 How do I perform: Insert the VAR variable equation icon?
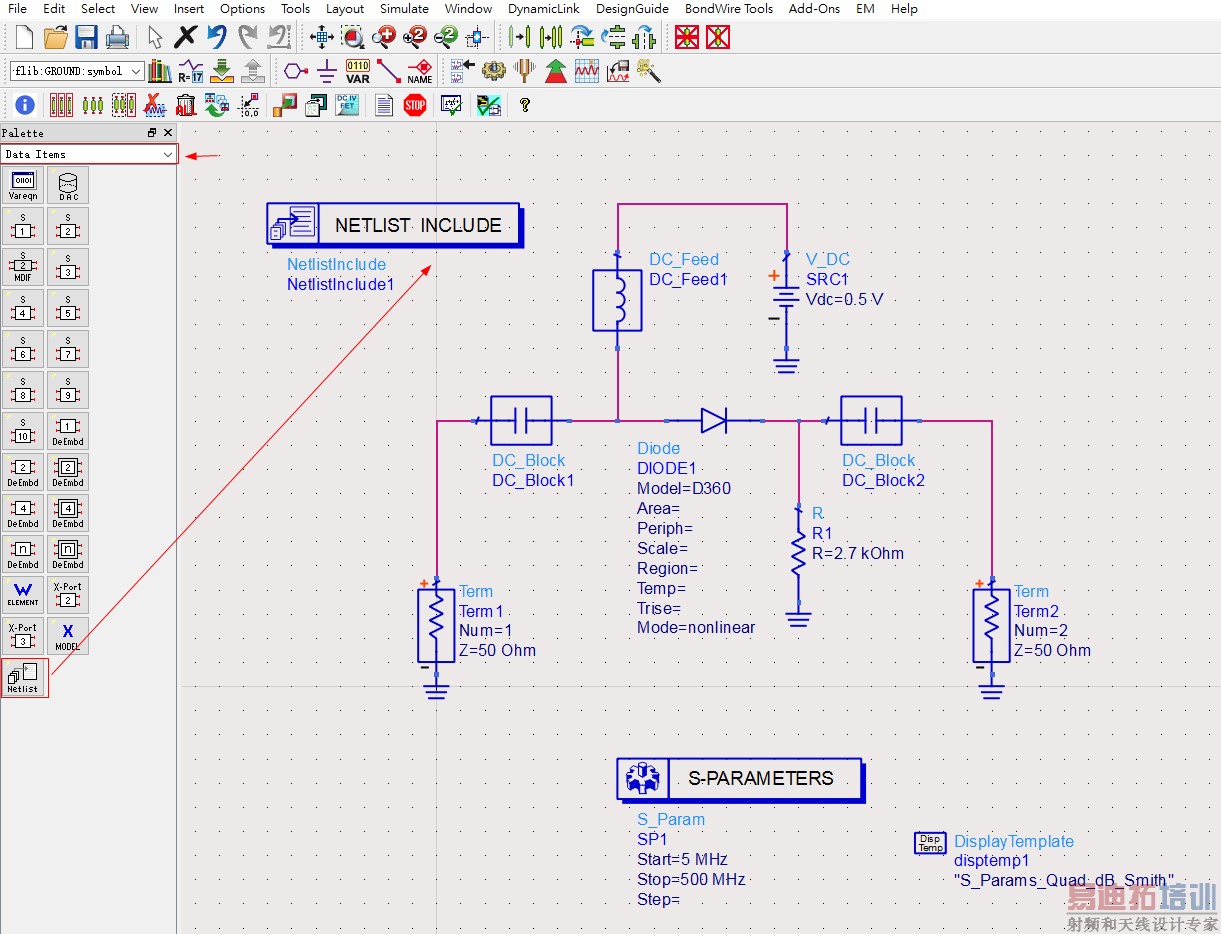[x=357, y=71]
